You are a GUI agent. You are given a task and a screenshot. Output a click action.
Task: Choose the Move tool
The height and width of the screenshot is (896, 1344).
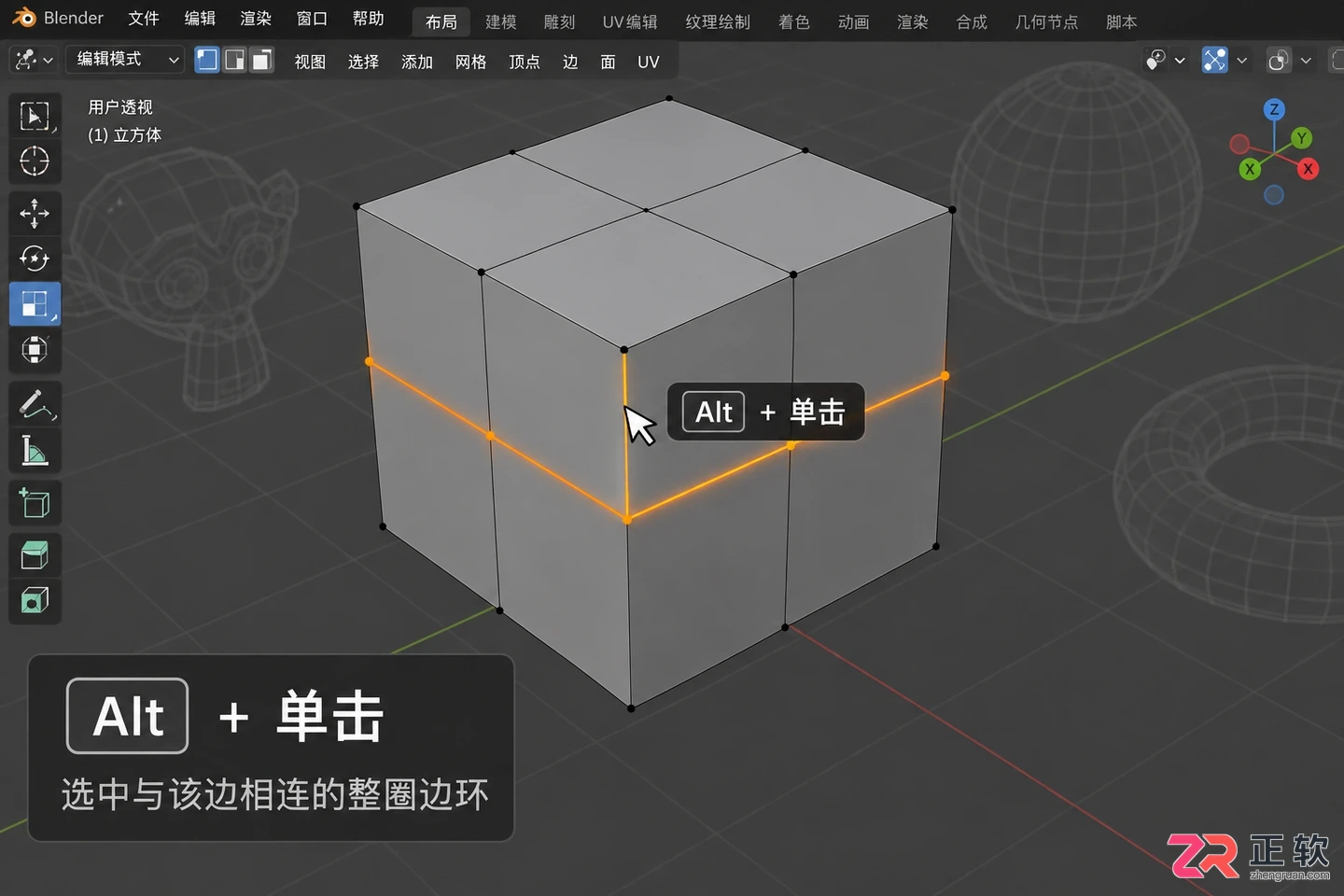tap(35, 214)
